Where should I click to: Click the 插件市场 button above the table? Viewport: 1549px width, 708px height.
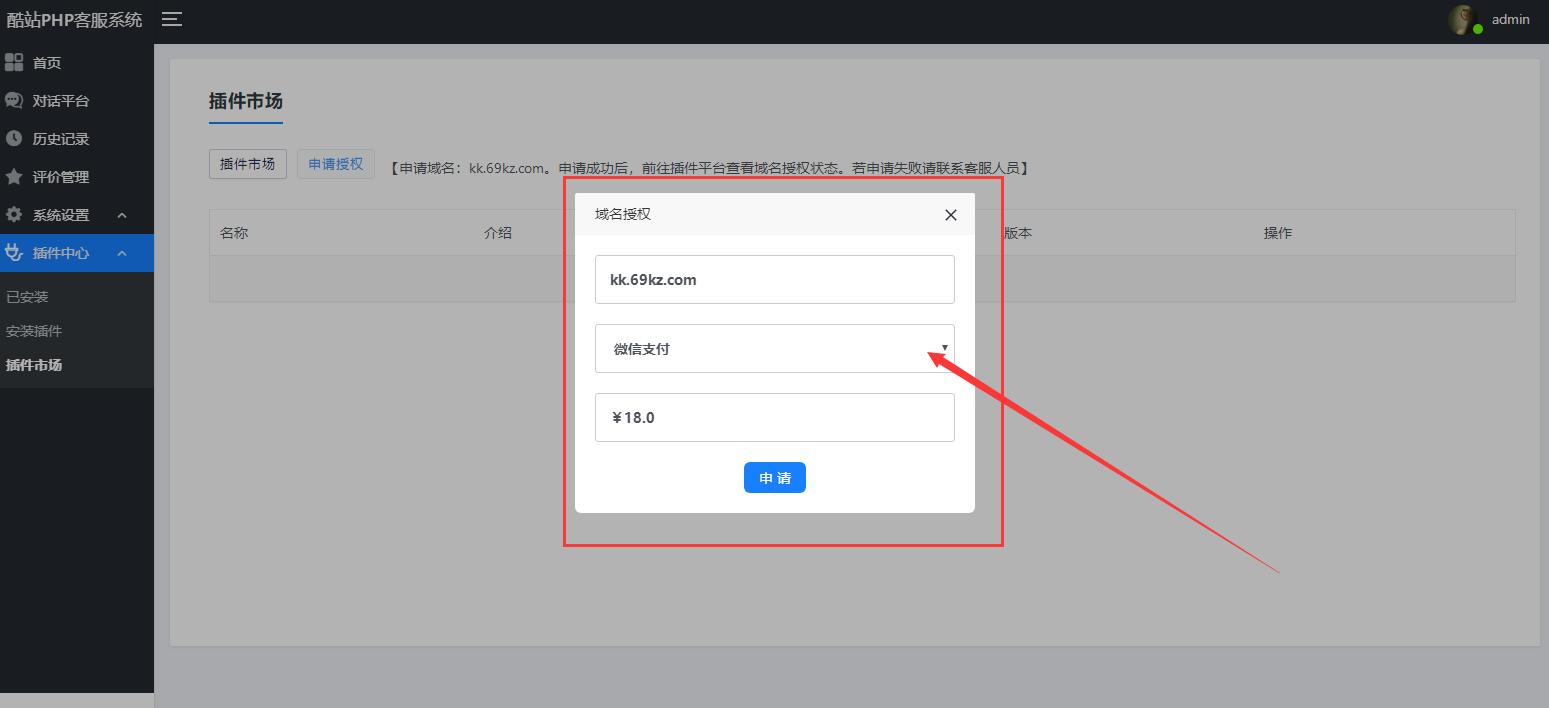click(247, 164)
